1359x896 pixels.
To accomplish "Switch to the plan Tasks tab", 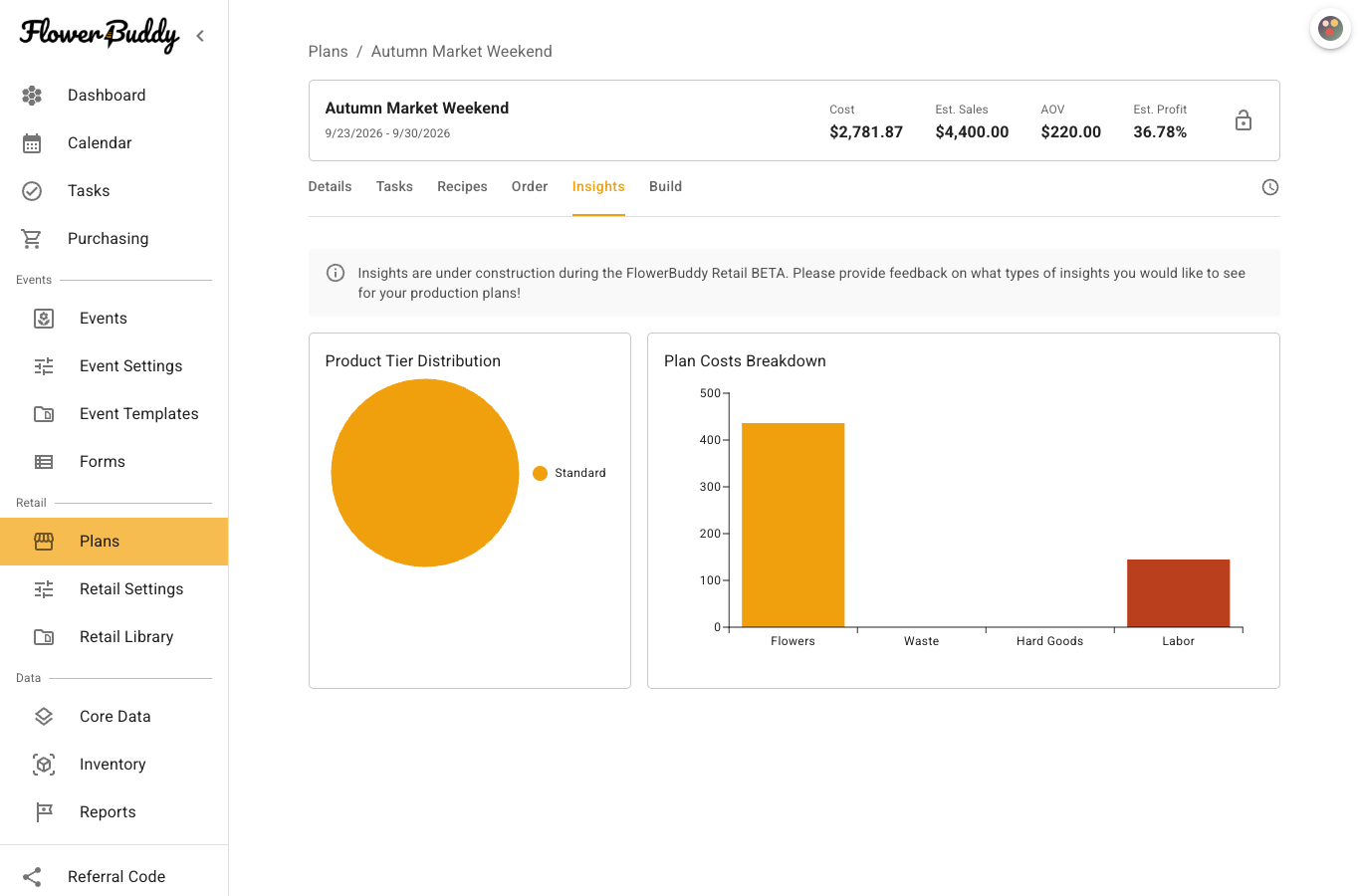I will [394, 187].
